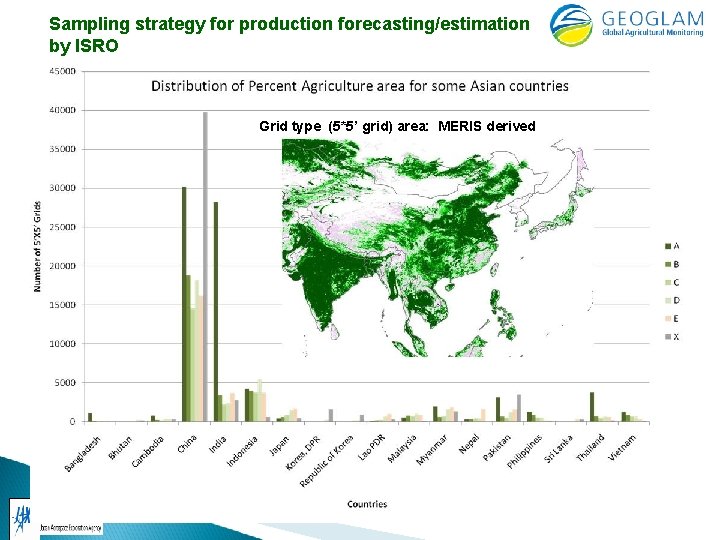The height and width of the screenshot is (540, 720).
Task: Click the tall gray X bar for China
Action: [x=205, y=267]
